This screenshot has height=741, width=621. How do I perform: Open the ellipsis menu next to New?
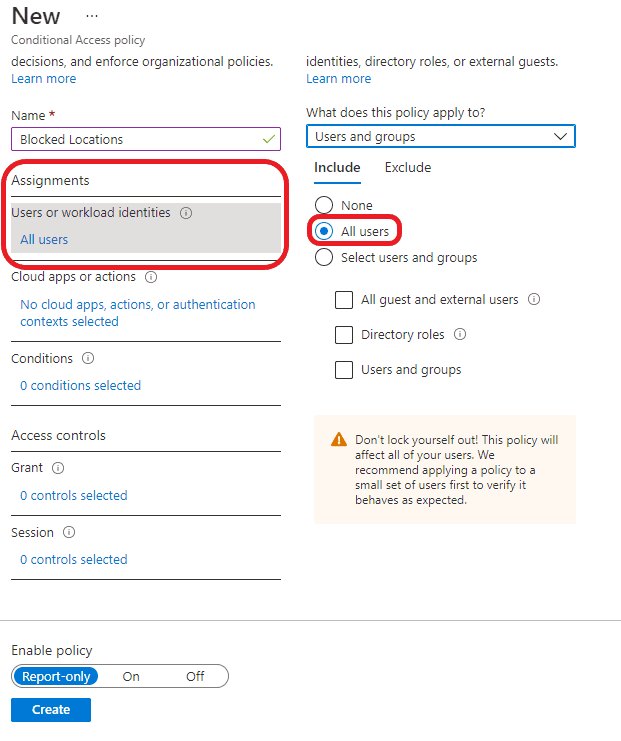tap(93, 17)
